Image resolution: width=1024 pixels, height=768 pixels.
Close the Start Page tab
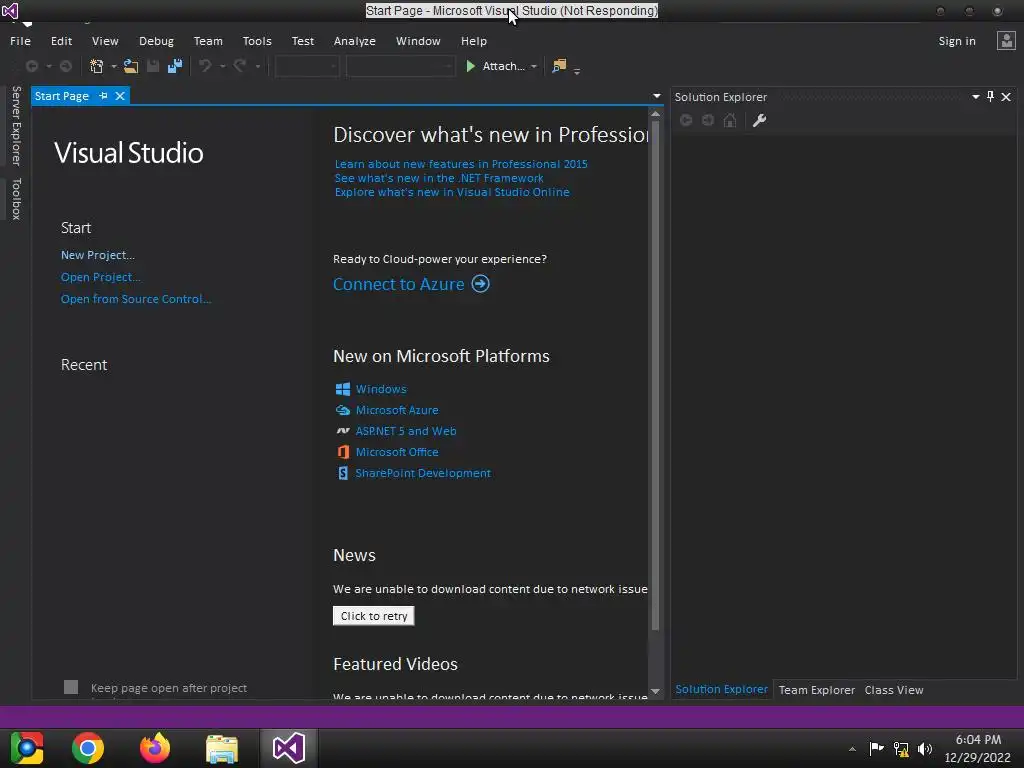pyautogui.click(x=120, y=96)
